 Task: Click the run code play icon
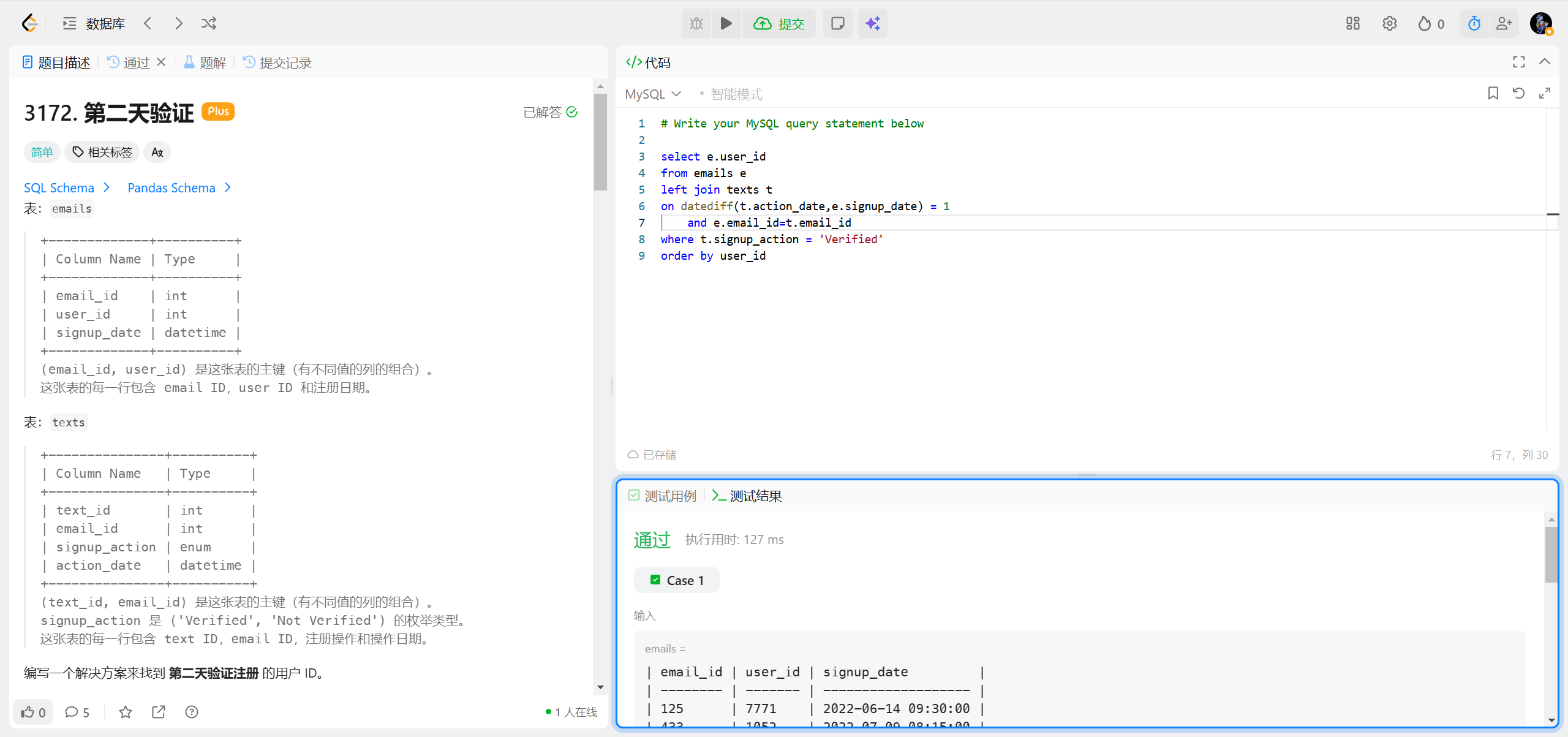726,23
